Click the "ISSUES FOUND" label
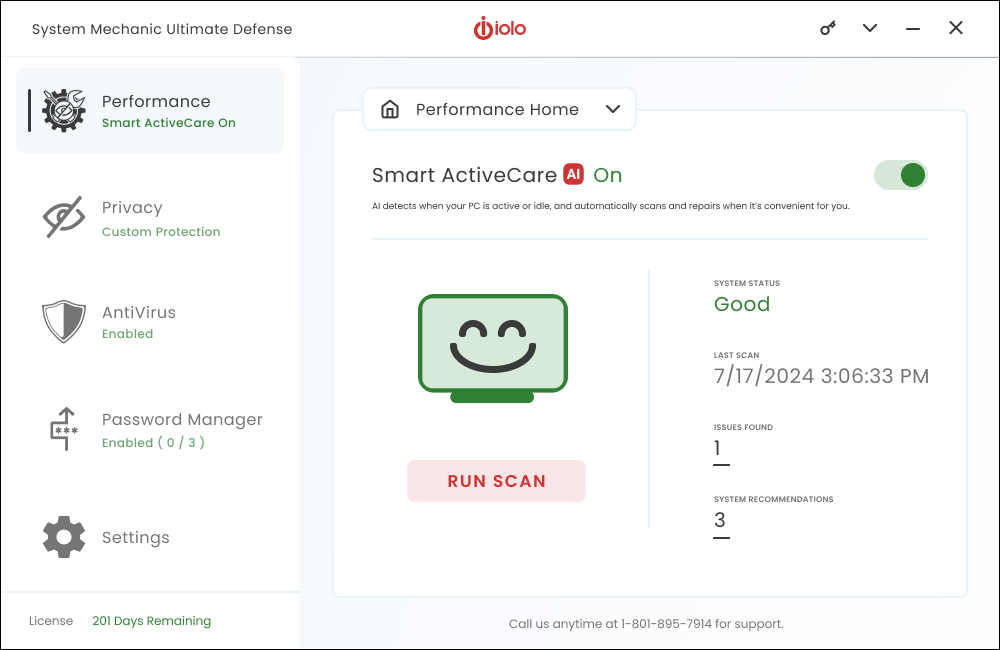This screenshot has height=650, width=1000. [x=743, y=427]
